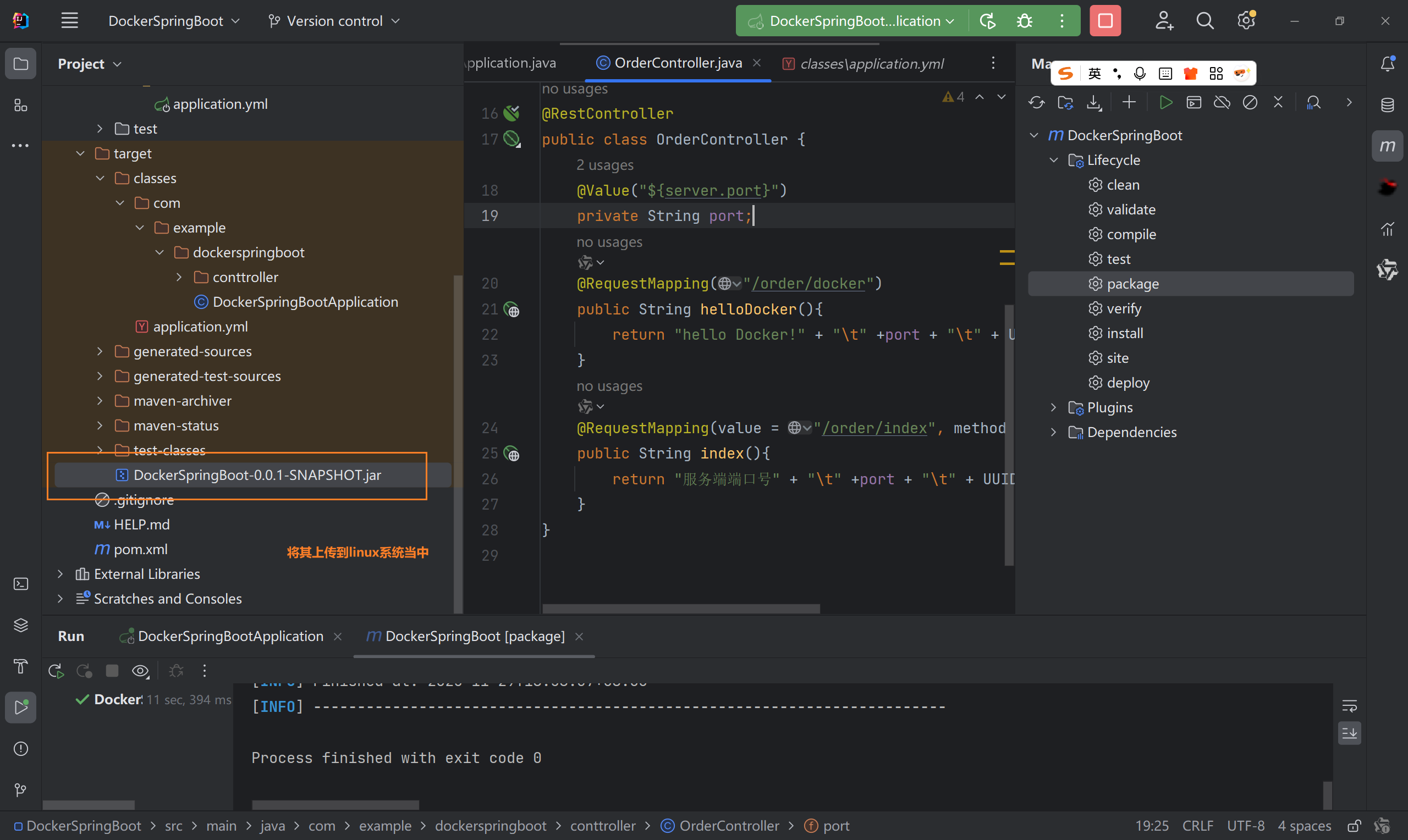Click the Debug bug icon in top toolbar
Screen dimensions: 1408x840
(x=1024, y=21)
